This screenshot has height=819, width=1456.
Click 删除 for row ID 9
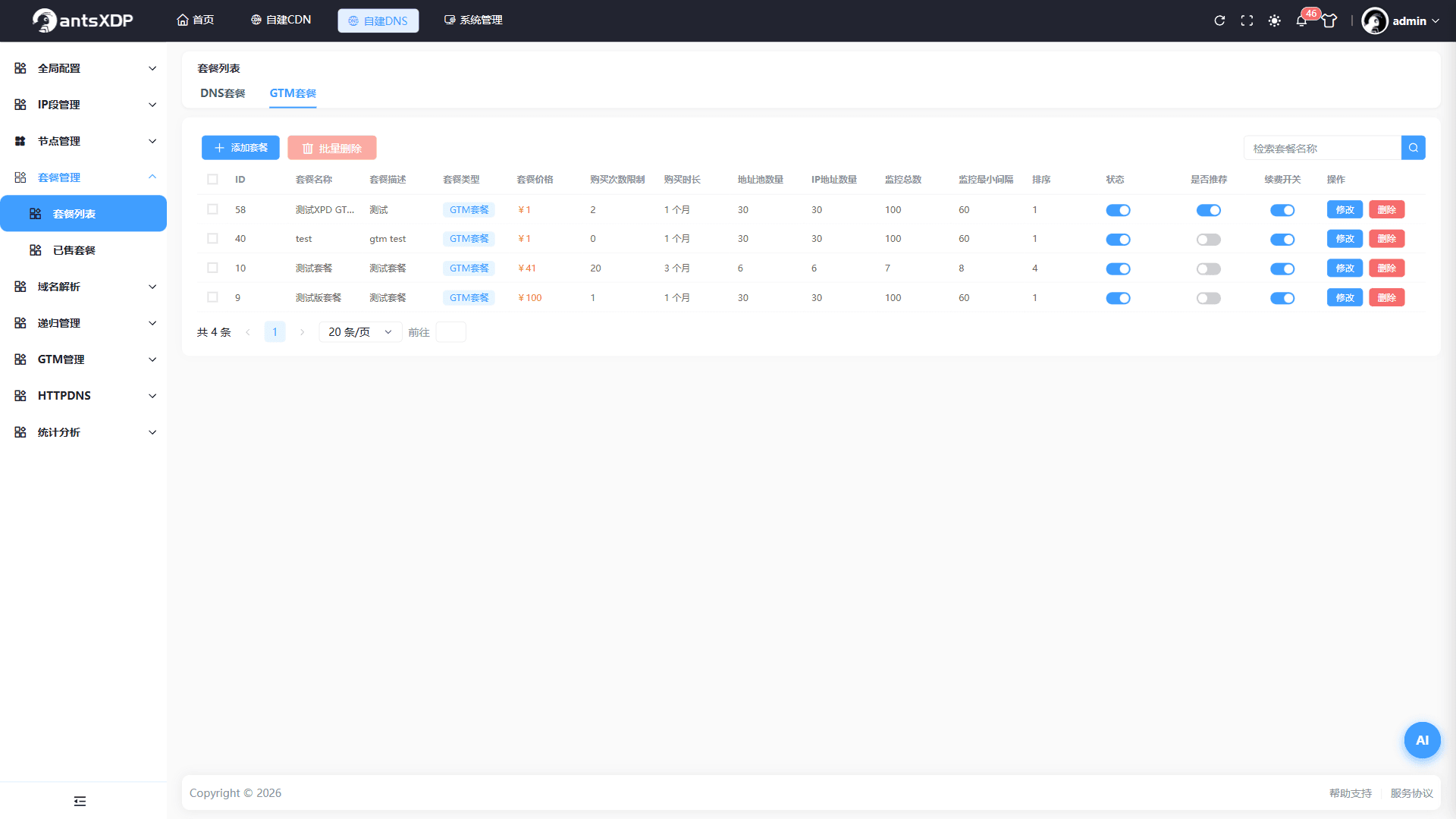[x=1387, y=297]
